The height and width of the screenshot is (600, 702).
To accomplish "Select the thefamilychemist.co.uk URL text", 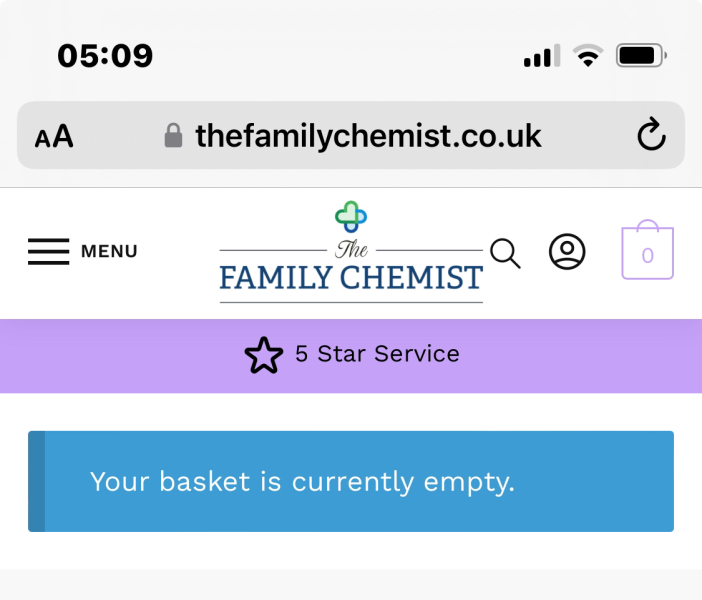I will click(368, 135).
